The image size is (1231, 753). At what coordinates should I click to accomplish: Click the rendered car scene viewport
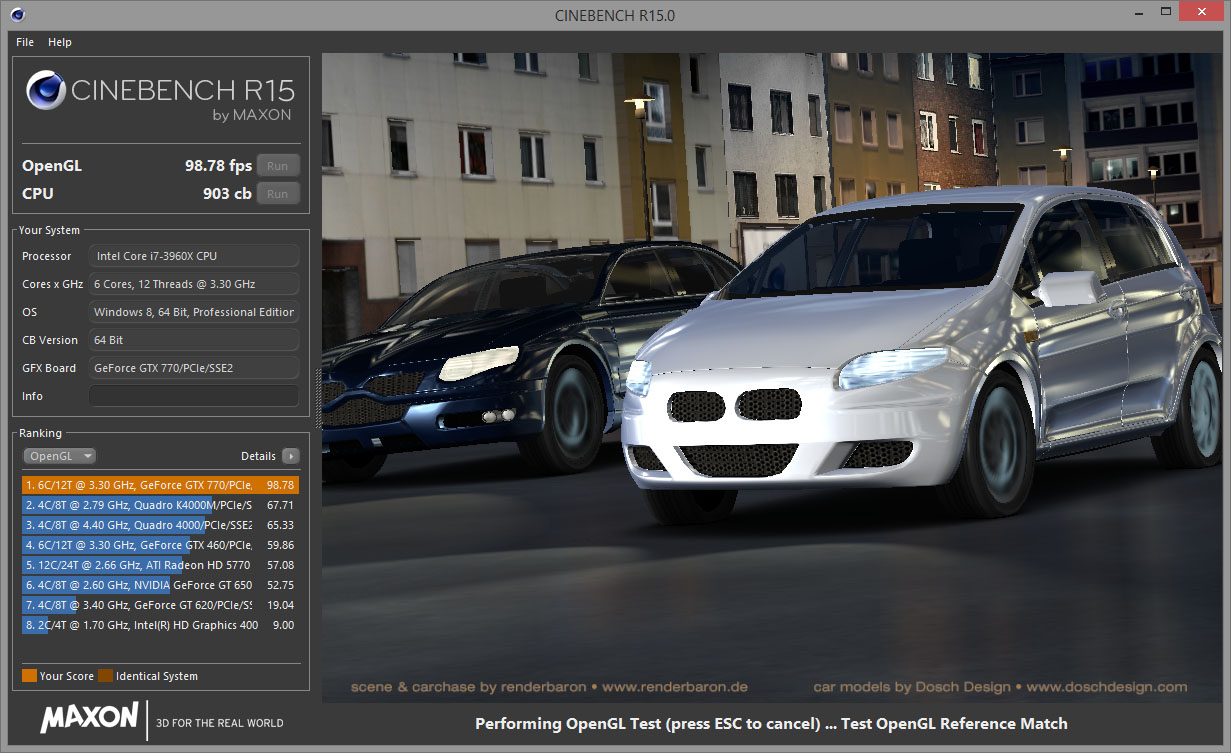pos(771,378)
